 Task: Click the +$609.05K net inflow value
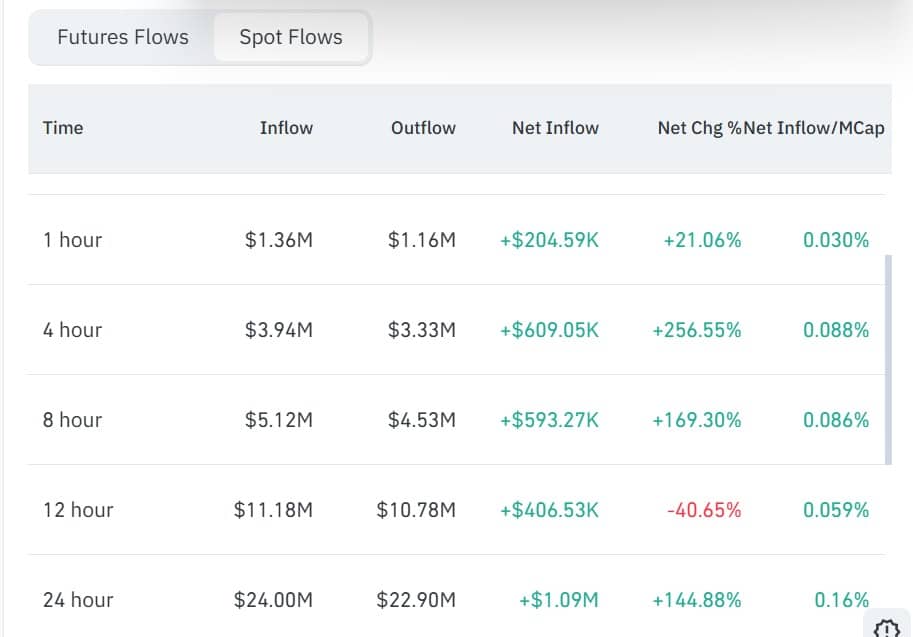(x=549, y=330)
